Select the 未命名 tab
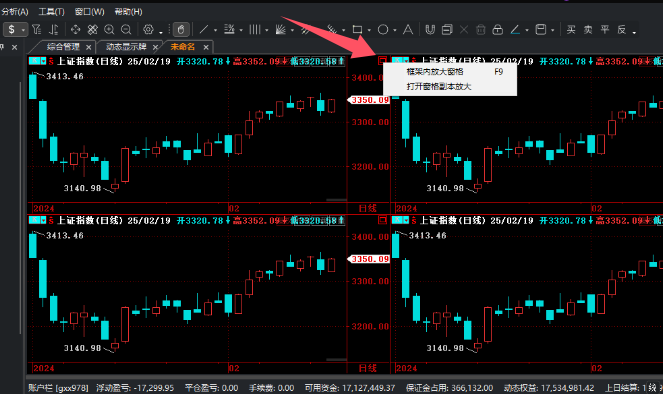The image size is (663, 394). pyautogui.click(x=183, y=47)
